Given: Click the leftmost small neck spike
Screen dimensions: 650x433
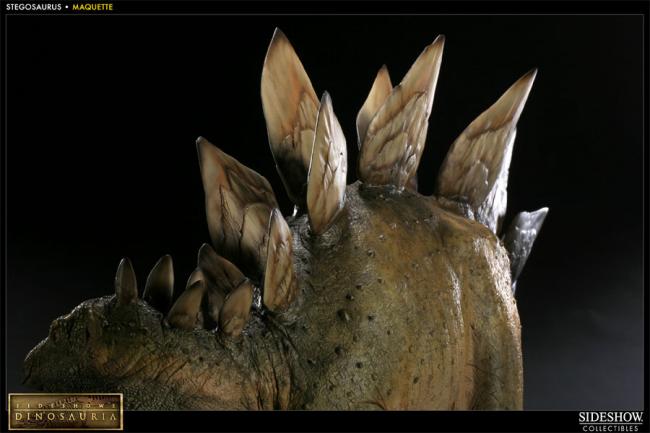Looking at the screenshot, I should [126, 281].
